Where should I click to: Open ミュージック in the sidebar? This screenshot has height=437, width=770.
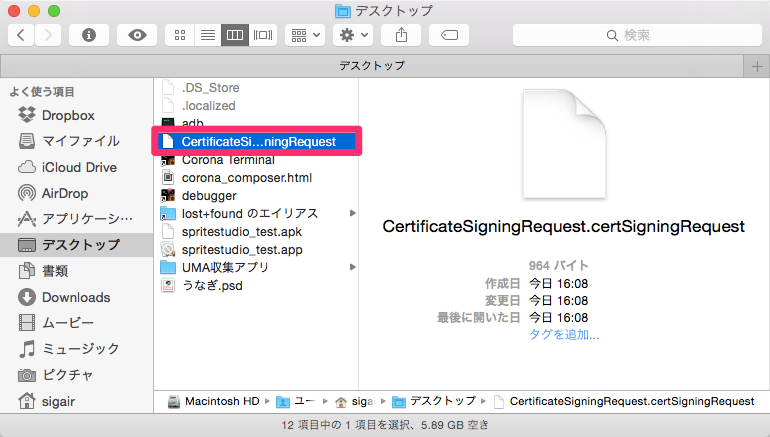point(81,349)
